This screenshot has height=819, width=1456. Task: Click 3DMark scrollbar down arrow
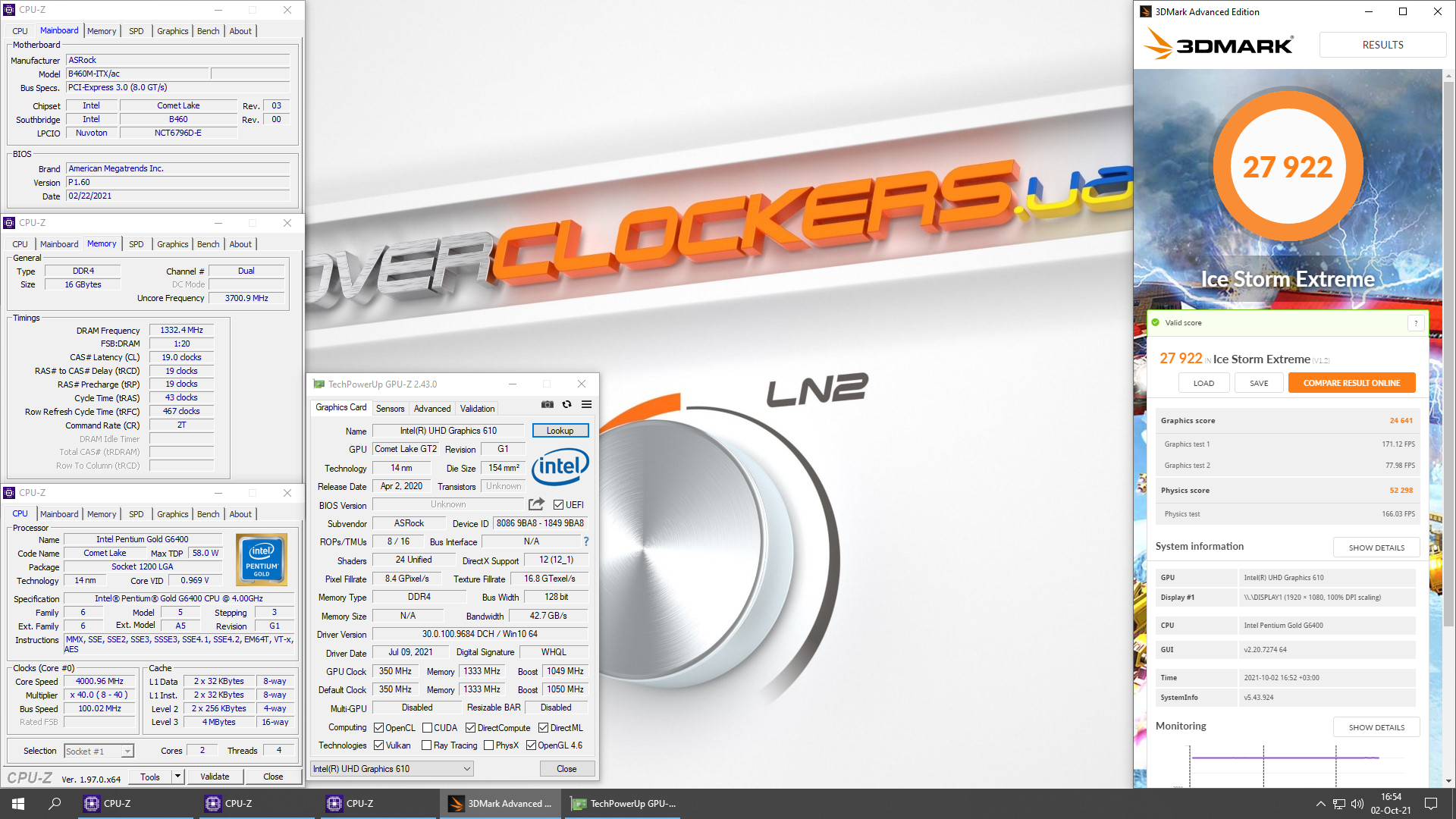[1448, 781]
